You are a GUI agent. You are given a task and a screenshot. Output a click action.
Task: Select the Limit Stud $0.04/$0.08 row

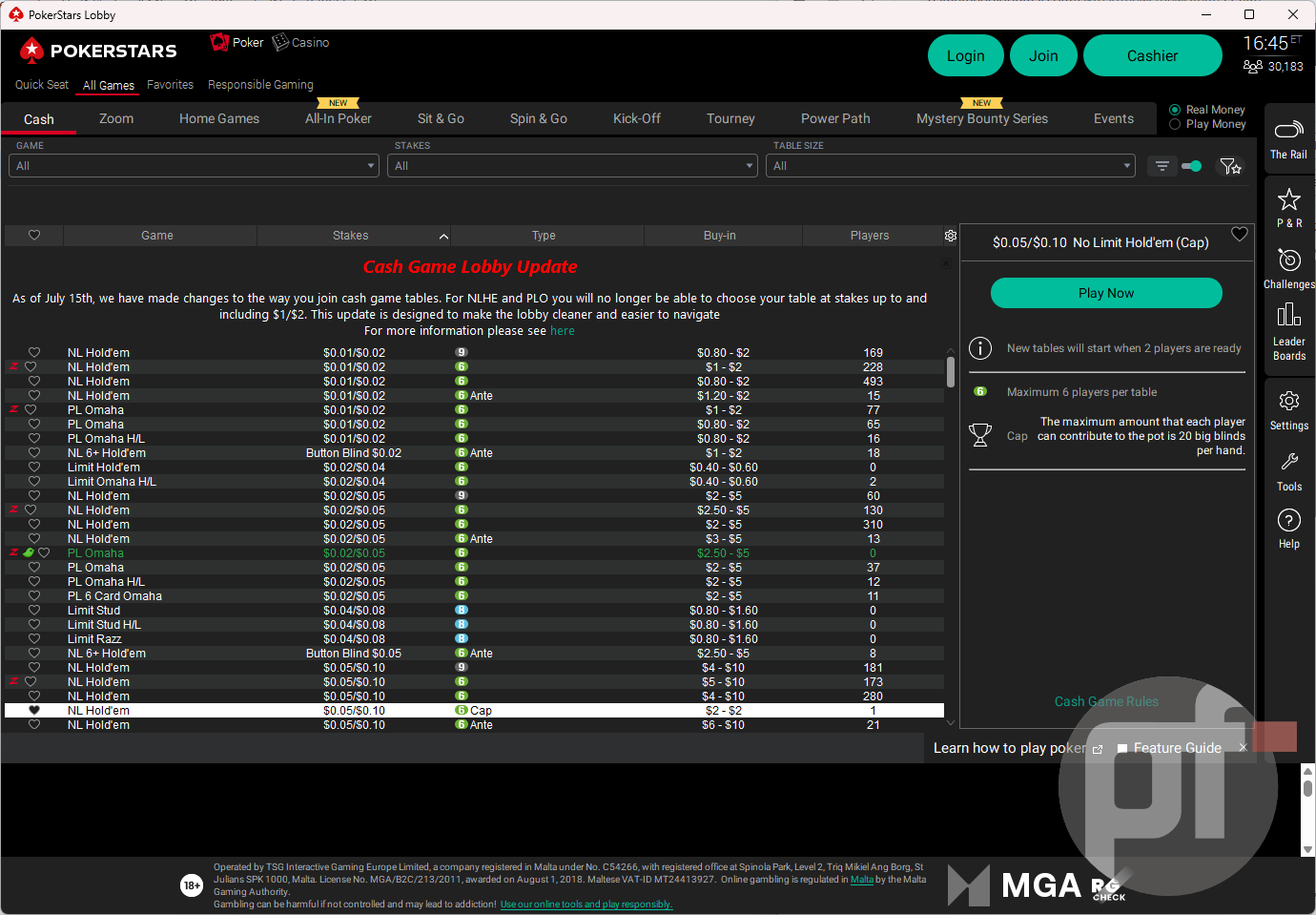[x=474, y=611]
